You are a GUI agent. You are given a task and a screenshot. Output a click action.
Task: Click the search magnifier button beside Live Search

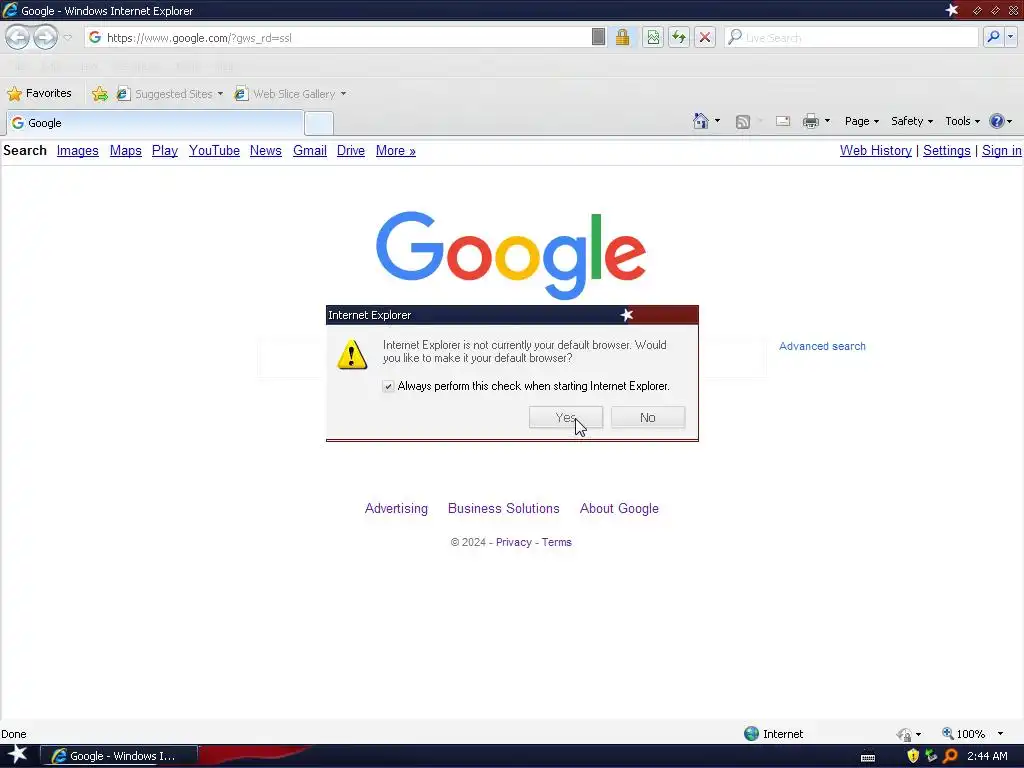point(993,37)
